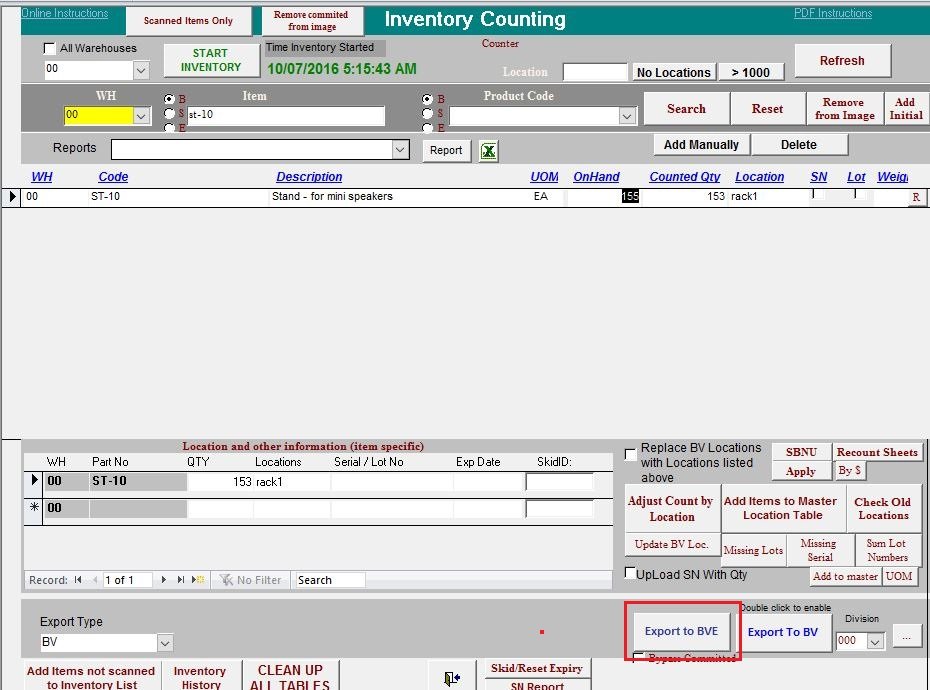Click Check Old Locations button
This screenshot has width=930, height=690.
pyautogui.click(x=883, y=508)
